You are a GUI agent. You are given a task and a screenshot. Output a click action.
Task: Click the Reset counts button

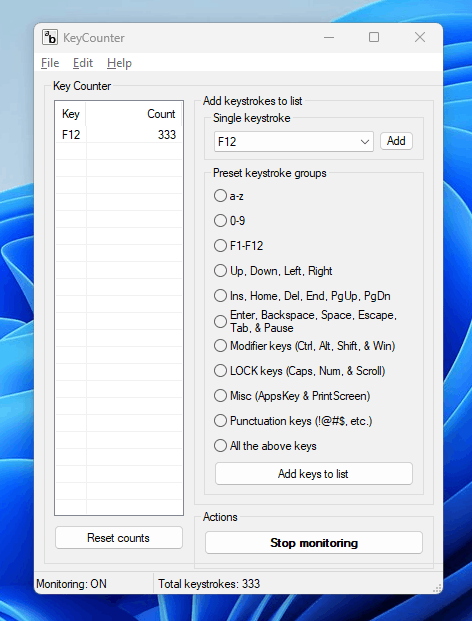[x=118, y=538]
